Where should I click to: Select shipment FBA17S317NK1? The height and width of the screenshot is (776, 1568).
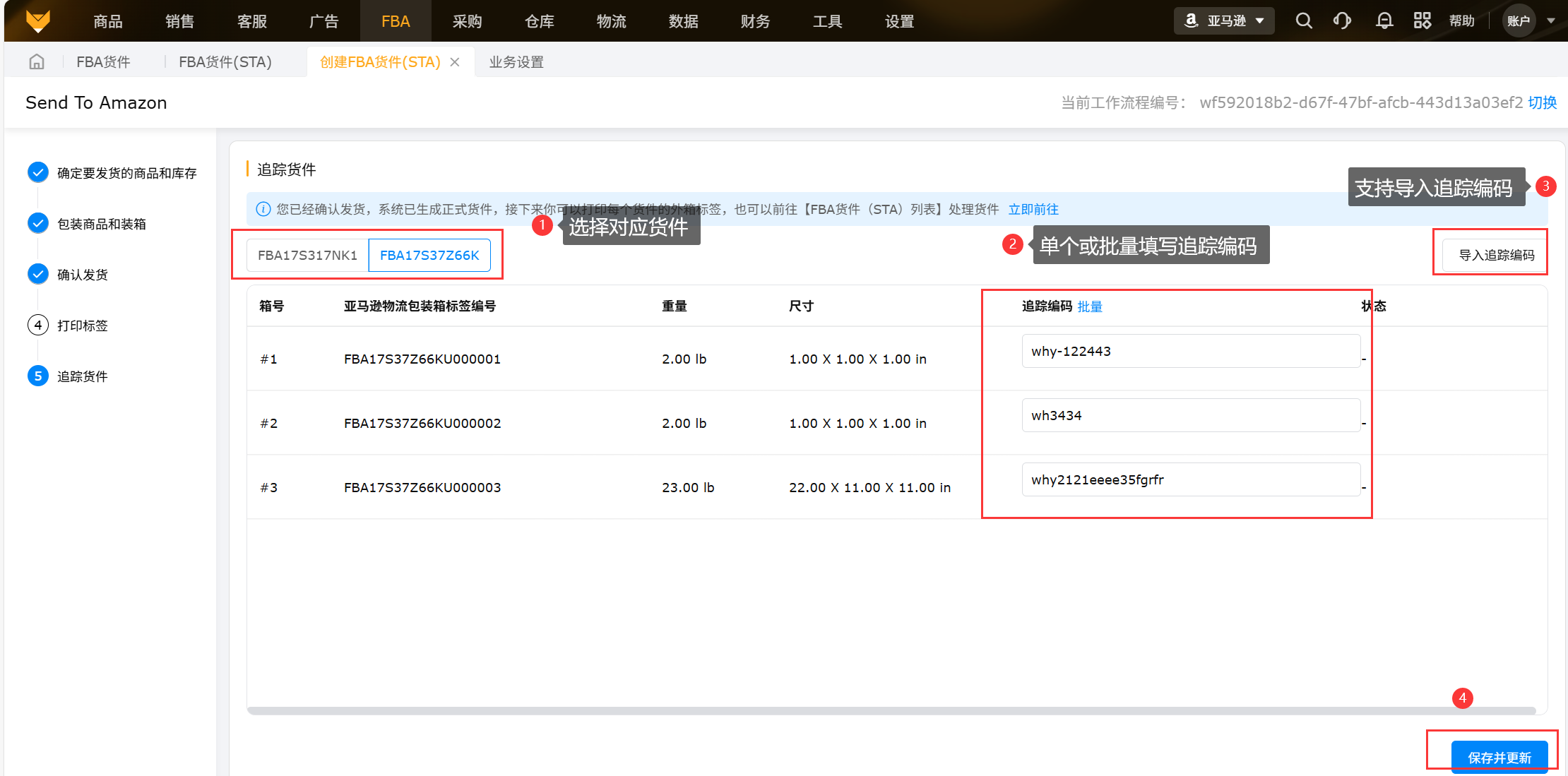point(307,255)
